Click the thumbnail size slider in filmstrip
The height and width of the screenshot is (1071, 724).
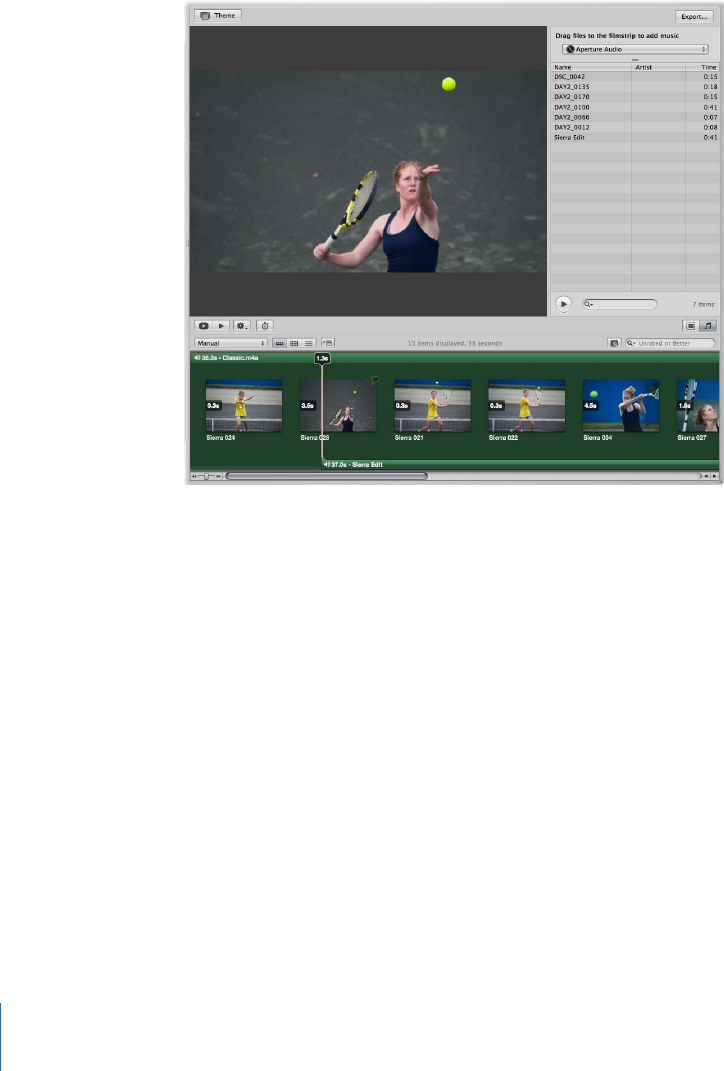[x=206, y=476]
